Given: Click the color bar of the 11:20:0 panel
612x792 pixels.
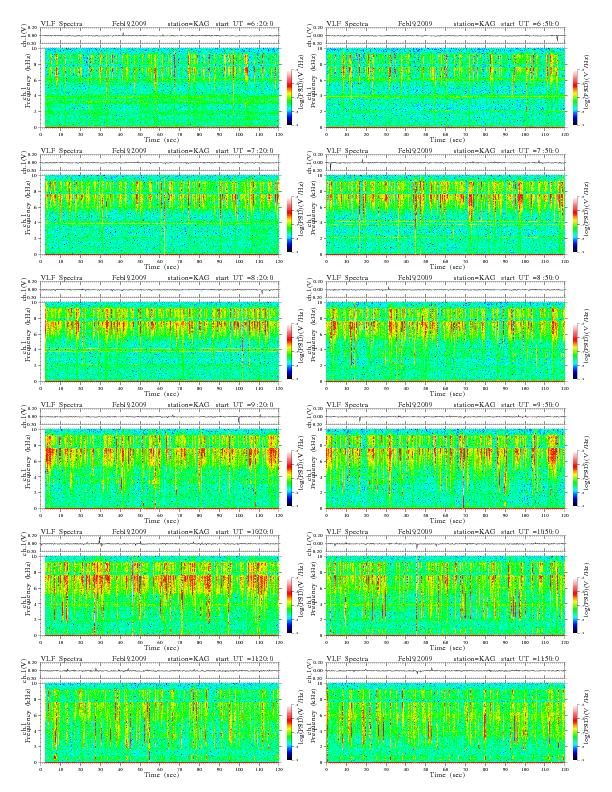Looking at the screenshot, I should tap(289, 732).
